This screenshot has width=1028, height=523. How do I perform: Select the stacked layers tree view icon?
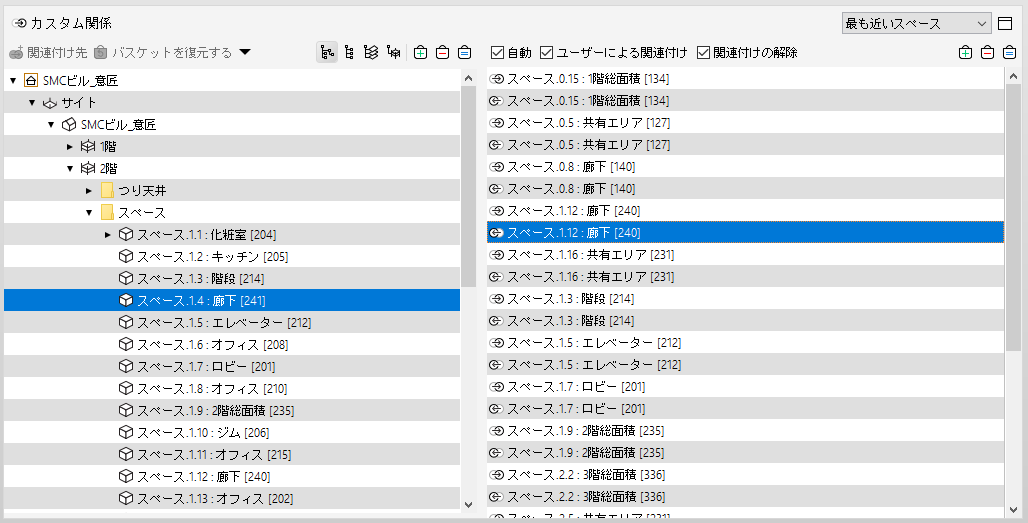[x=371, y=52]
